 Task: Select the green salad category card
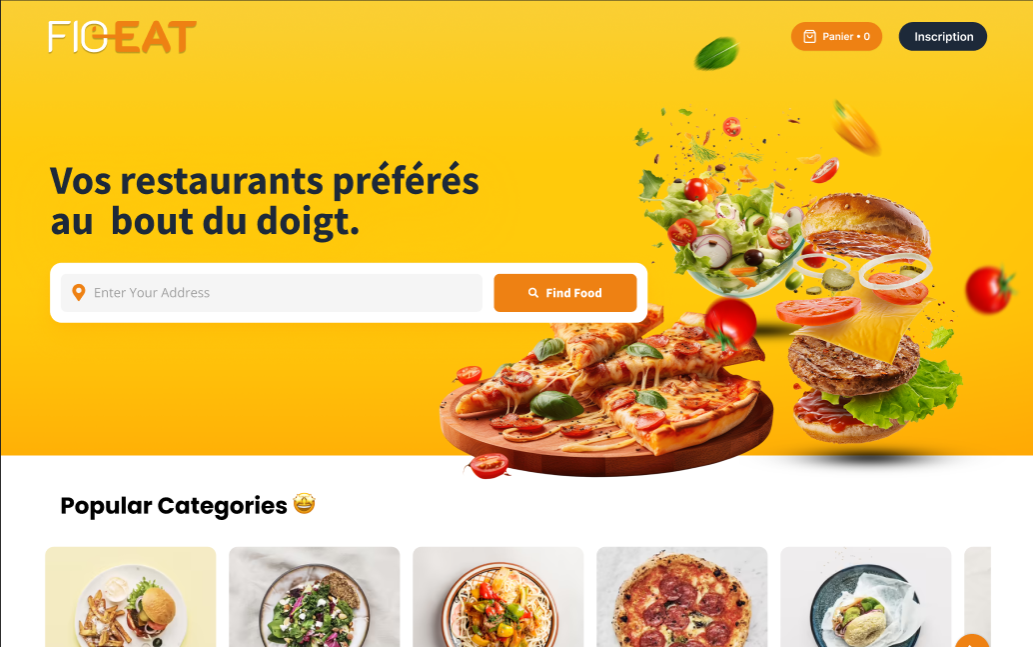(x=314, y=597)
